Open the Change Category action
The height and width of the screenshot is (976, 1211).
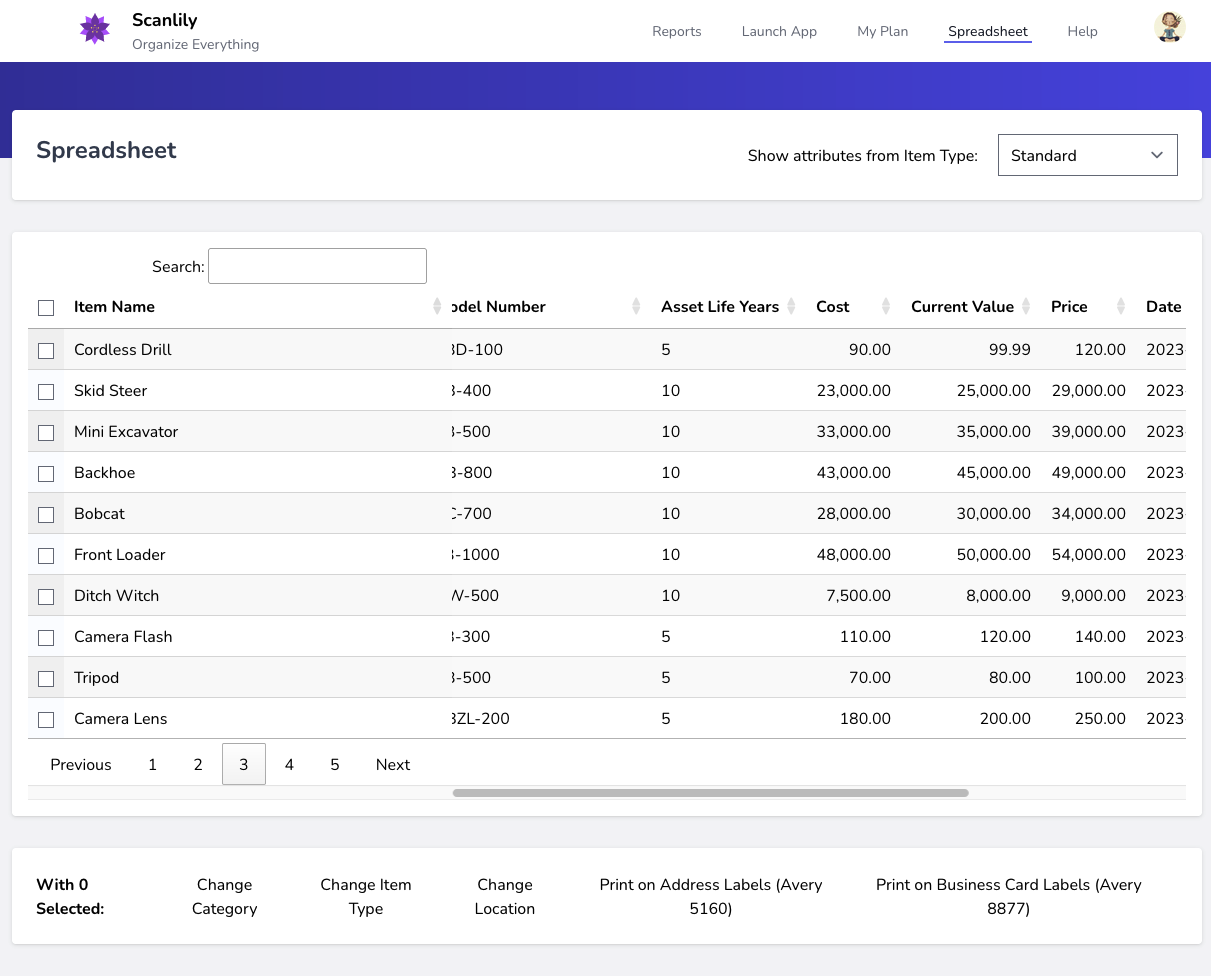[x=224, y=896]
